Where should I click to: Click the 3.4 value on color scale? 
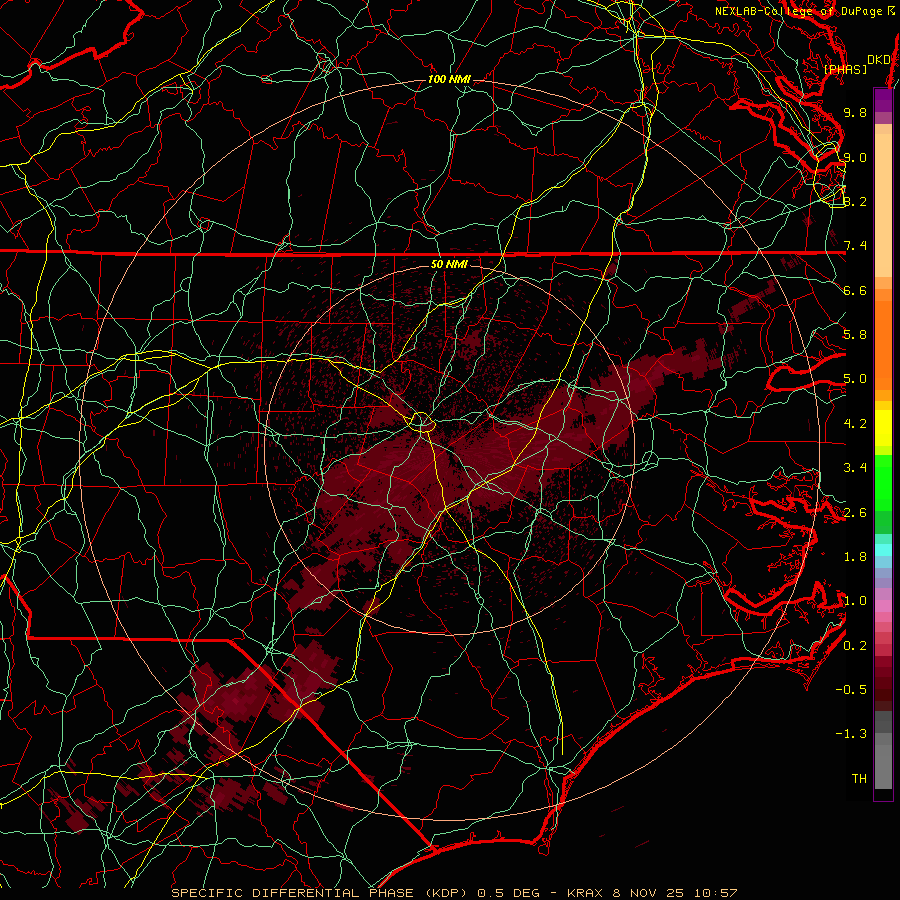click(855, 468)
